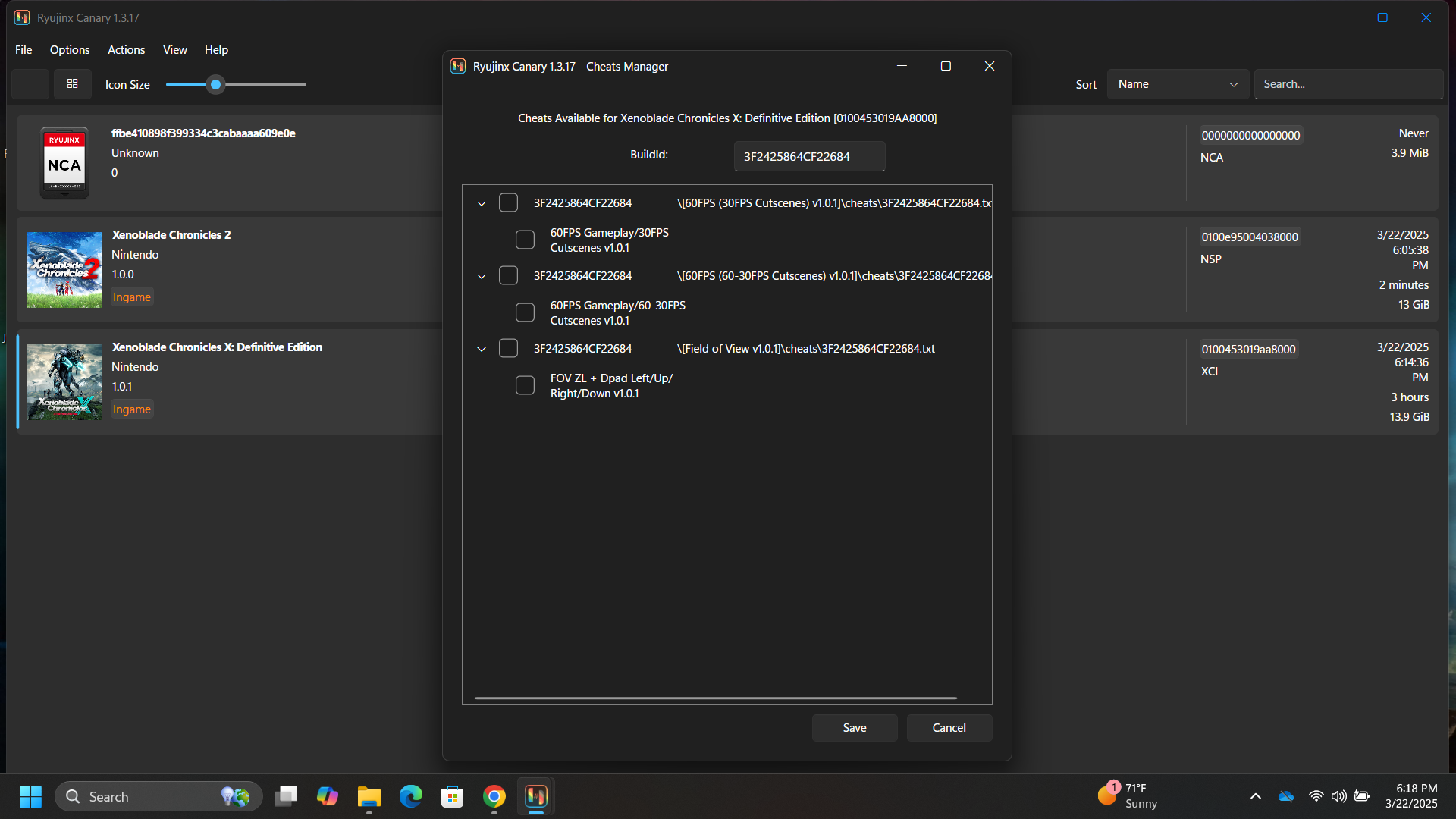Open weather widget showing 71°F Sunny
This screenshot has width=1456, height=819.
click(x=1128, y=796)
